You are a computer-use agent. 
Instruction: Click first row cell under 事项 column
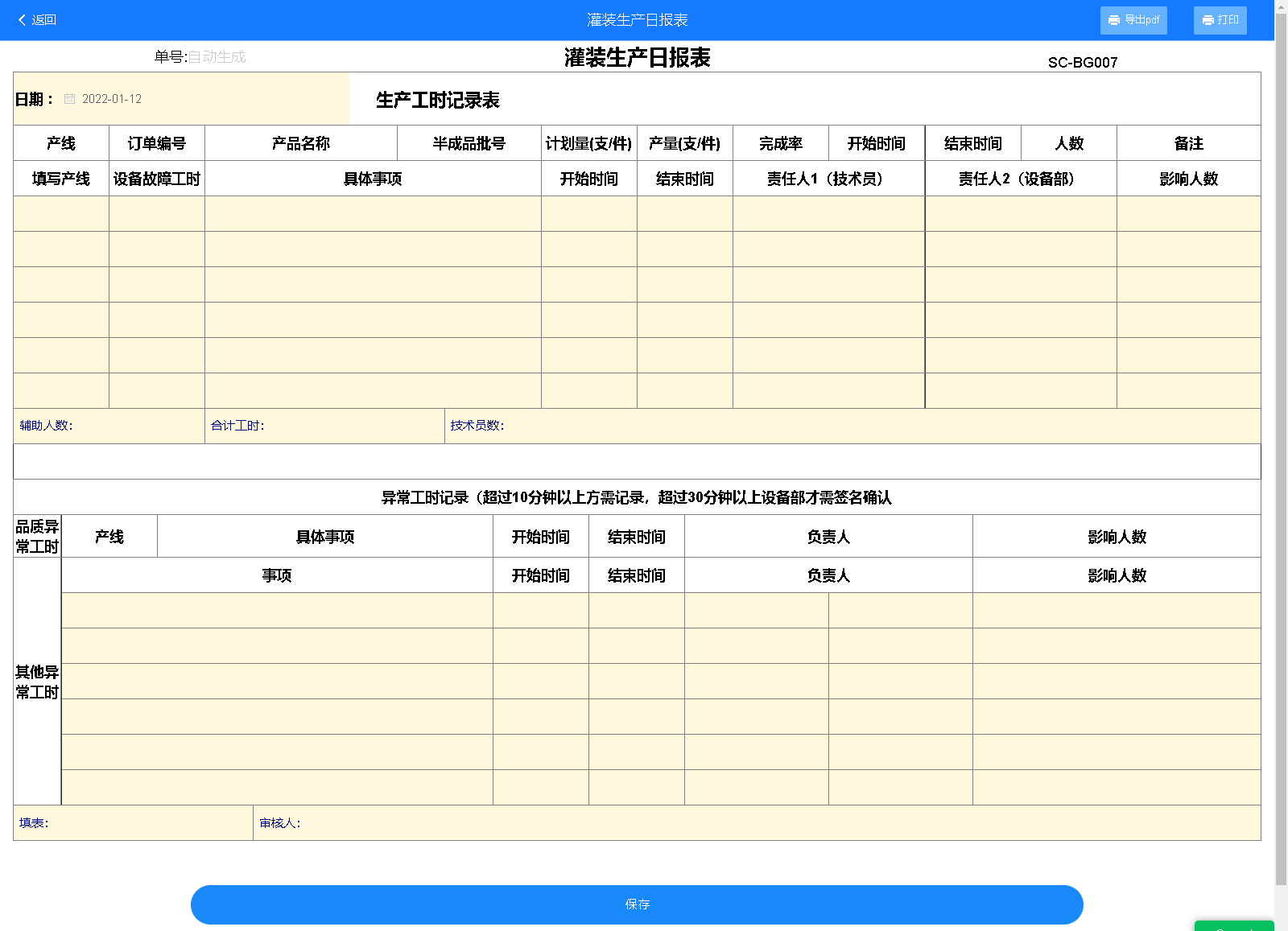point(277,611)
